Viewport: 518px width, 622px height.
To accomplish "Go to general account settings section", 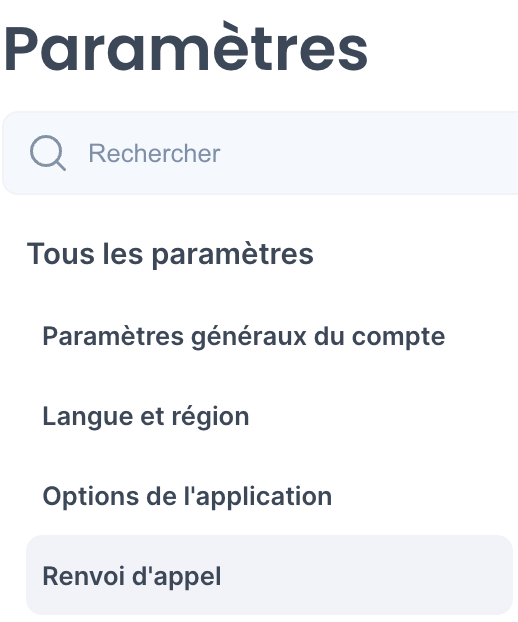I will point(244,337).
